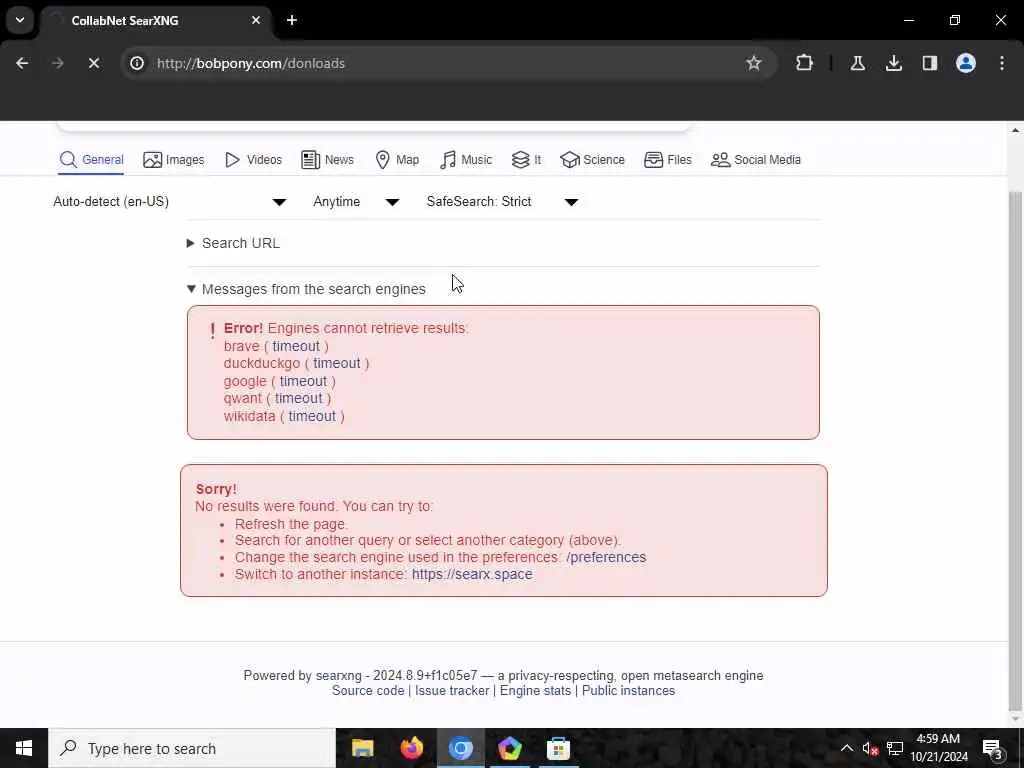
Task: Open Firefox from the taskbar
Action: [411, 748]
